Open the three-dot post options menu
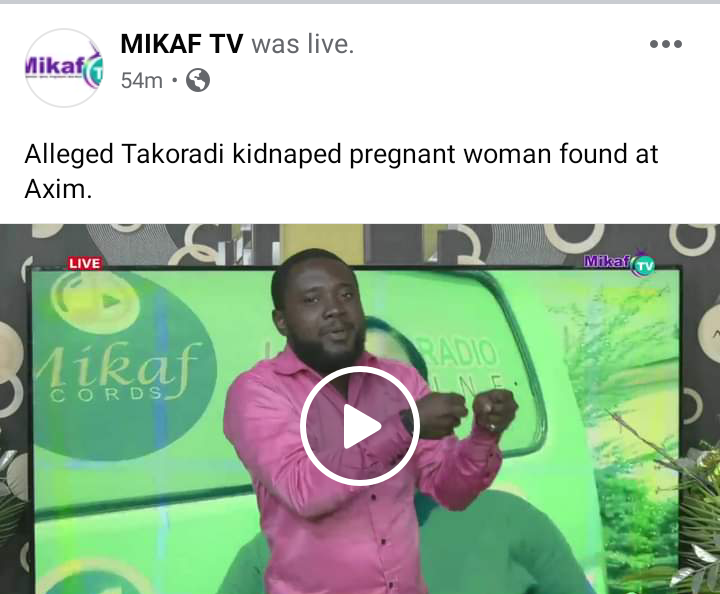 (x=665, y=44)
